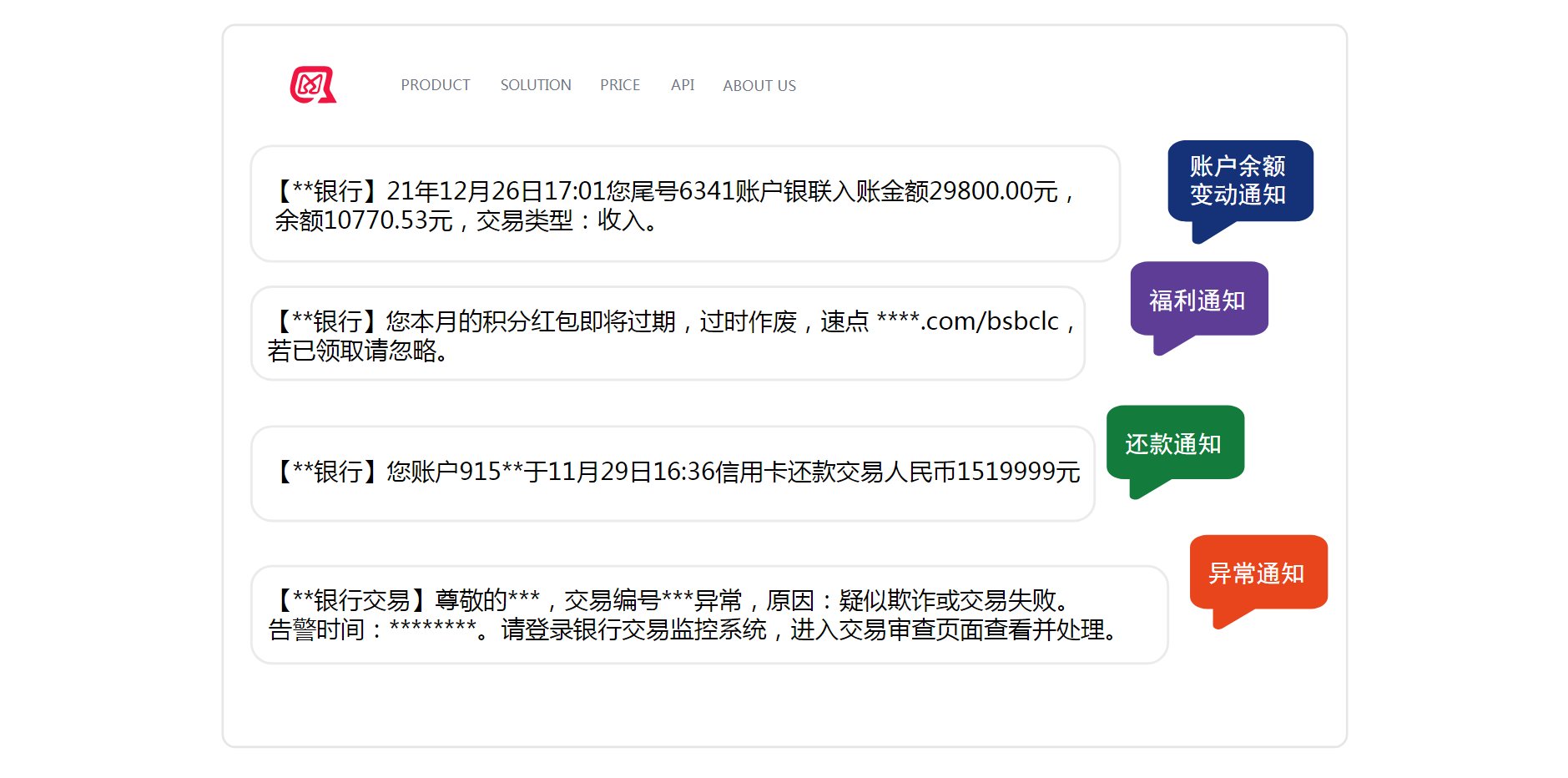Select the message about 银联入账金额29800.00元
The image size is (1568, 778).
(685, 204)
